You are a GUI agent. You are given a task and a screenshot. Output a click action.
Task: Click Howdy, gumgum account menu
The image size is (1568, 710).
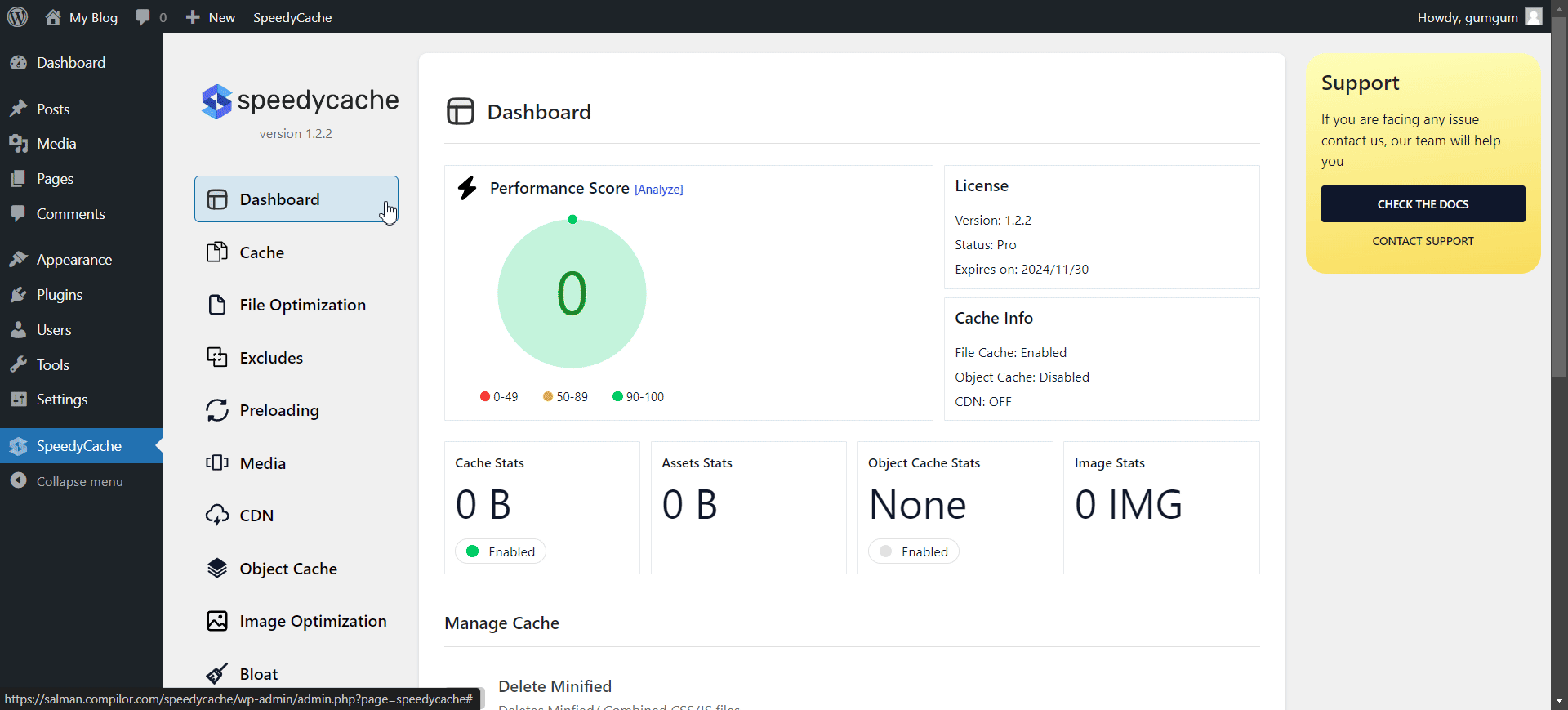tap(1480, 17)
